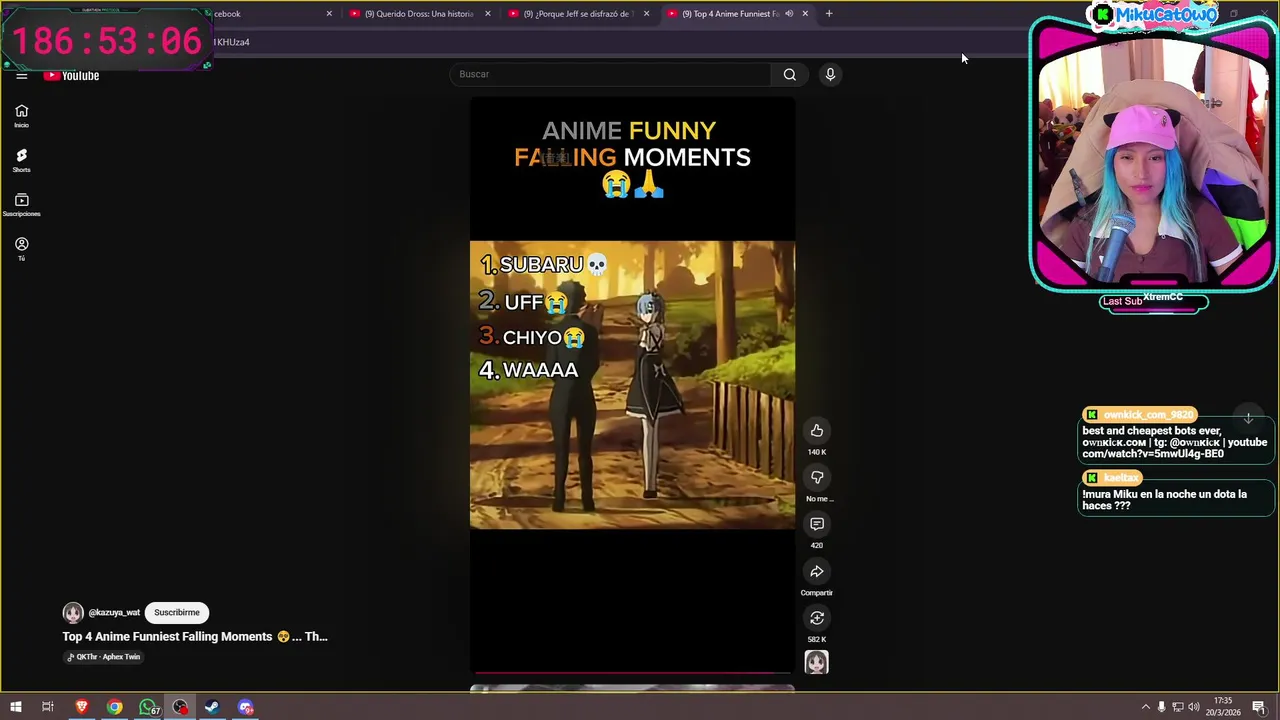
Task: Open Google Chrome from the taskbar
Action: click(115, 707)
